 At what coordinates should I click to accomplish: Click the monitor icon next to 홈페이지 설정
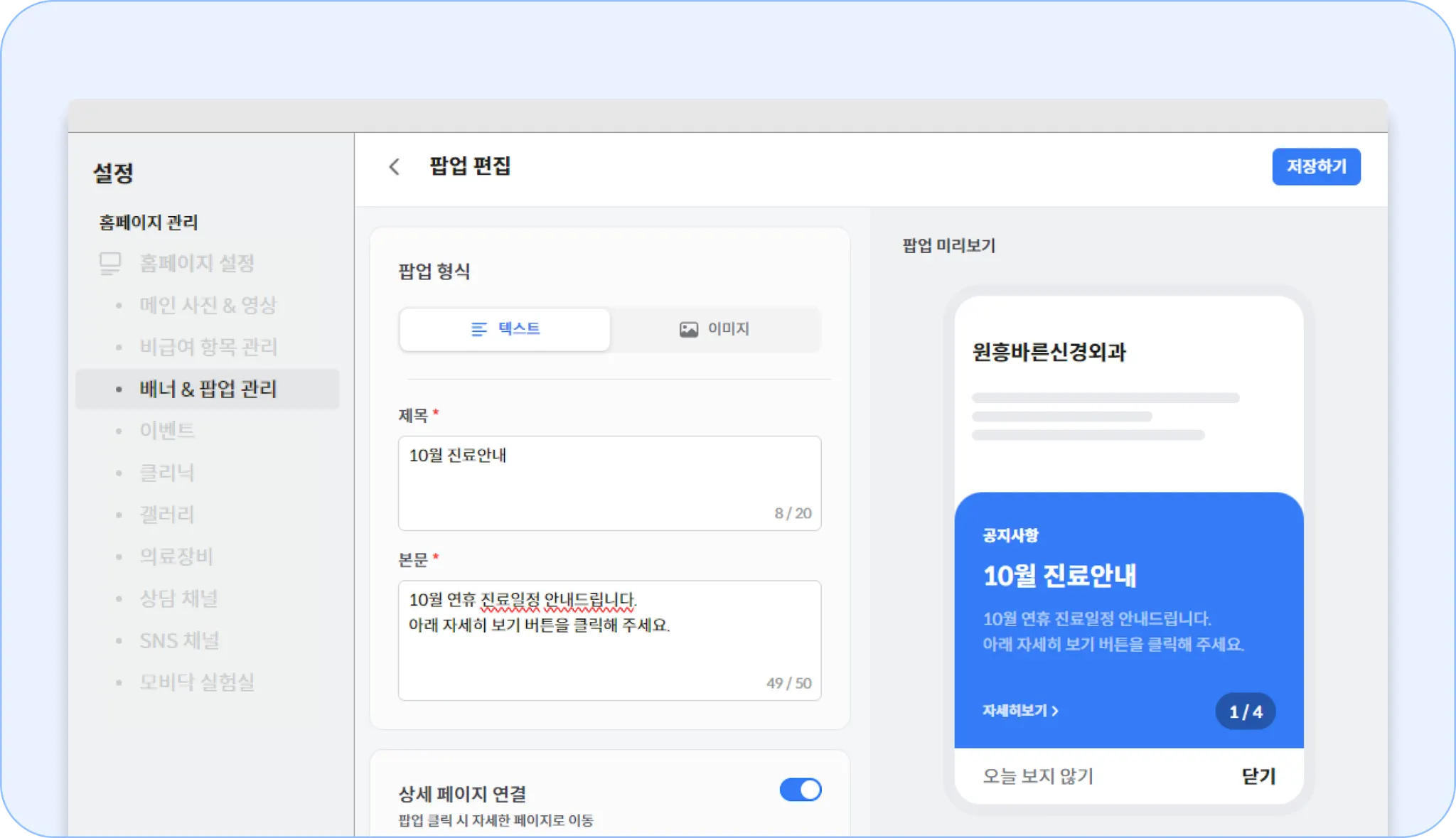coord(110,264)
